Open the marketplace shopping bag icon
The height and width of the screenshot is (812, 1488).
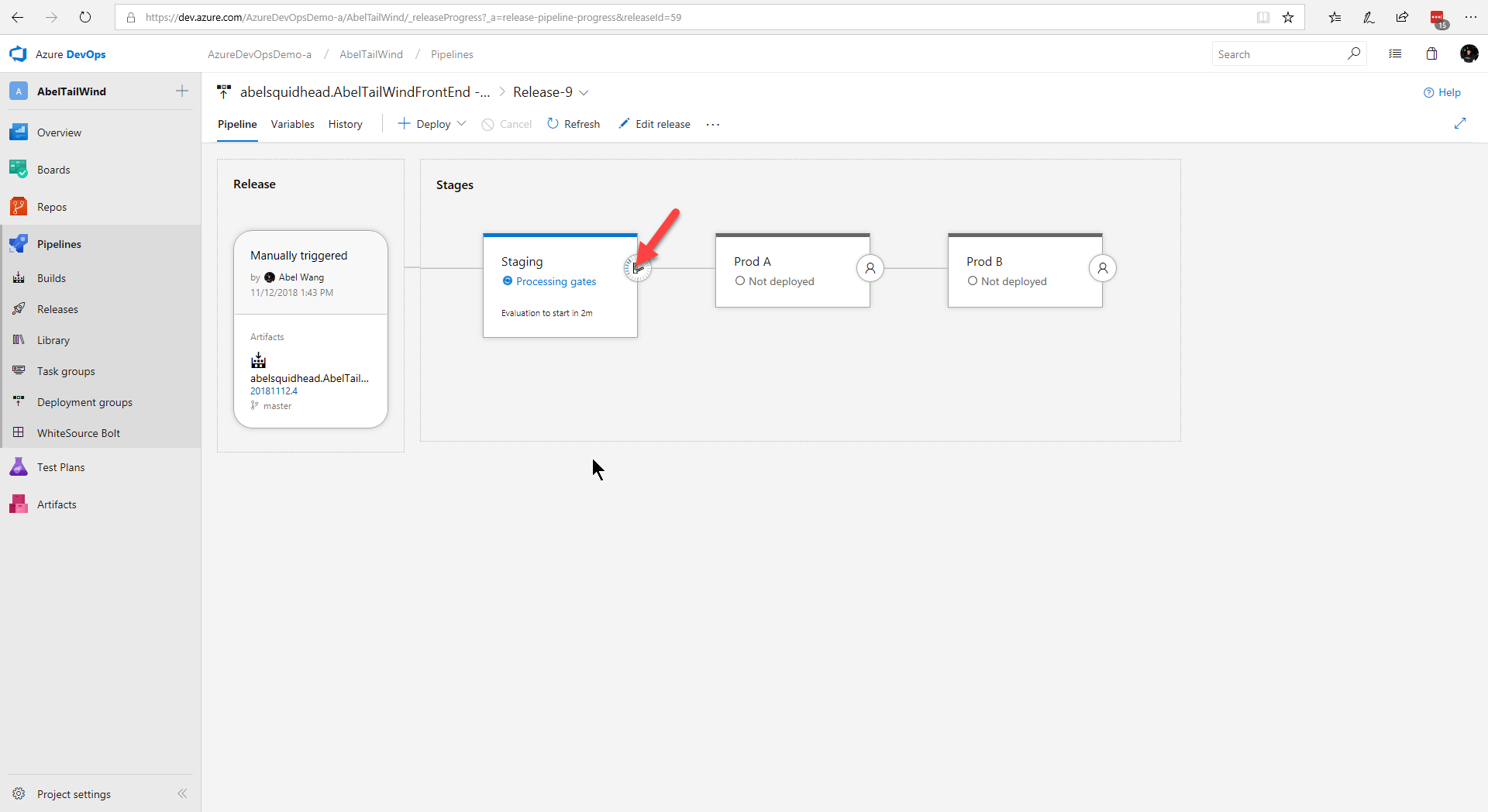[x=1431, y=54]
